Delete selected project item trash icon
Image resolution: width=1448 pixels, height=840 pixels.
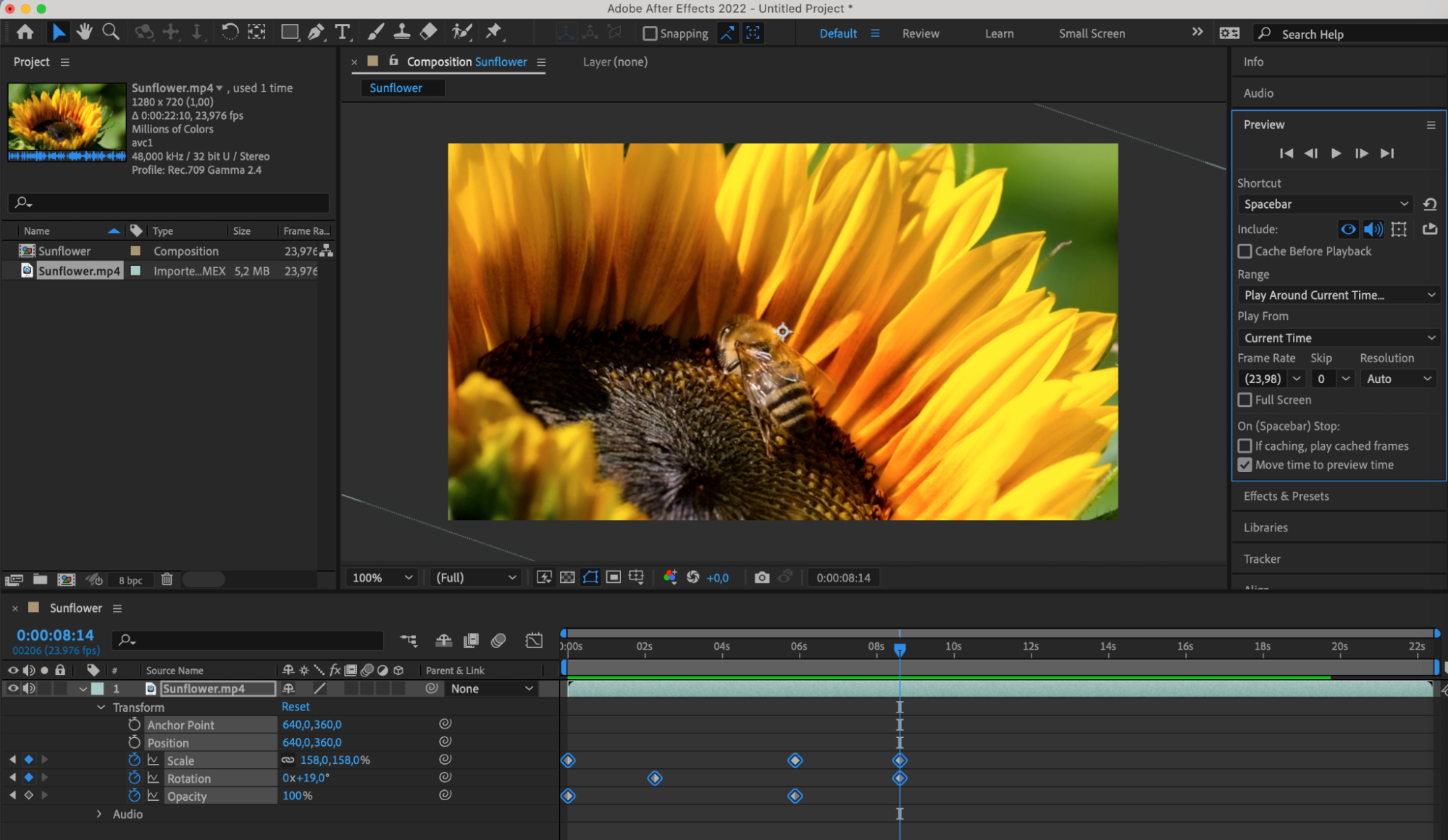[x=167, y=579]
